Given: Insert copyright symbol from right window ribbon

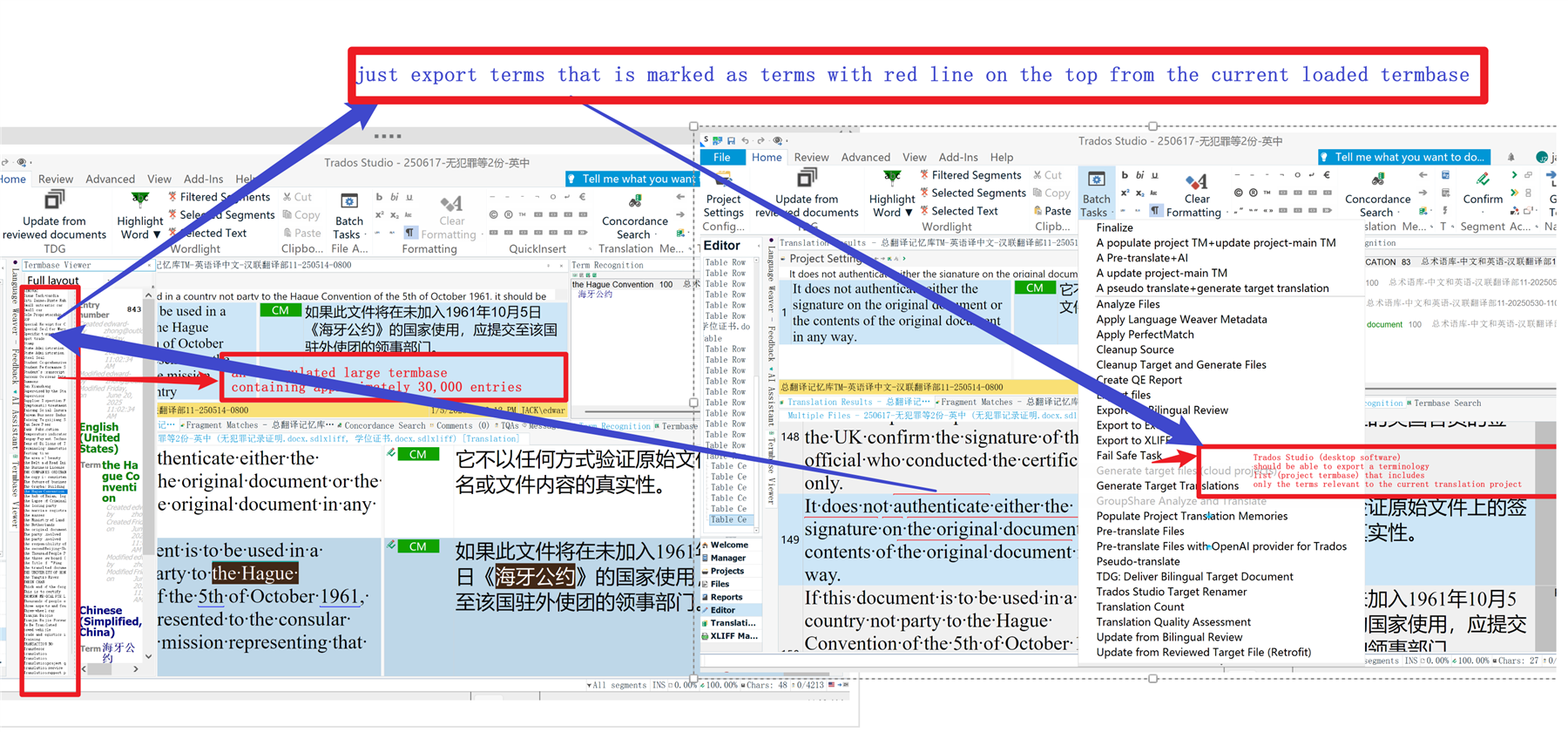Looking at the screenshot, I should tap(1238, 193).
